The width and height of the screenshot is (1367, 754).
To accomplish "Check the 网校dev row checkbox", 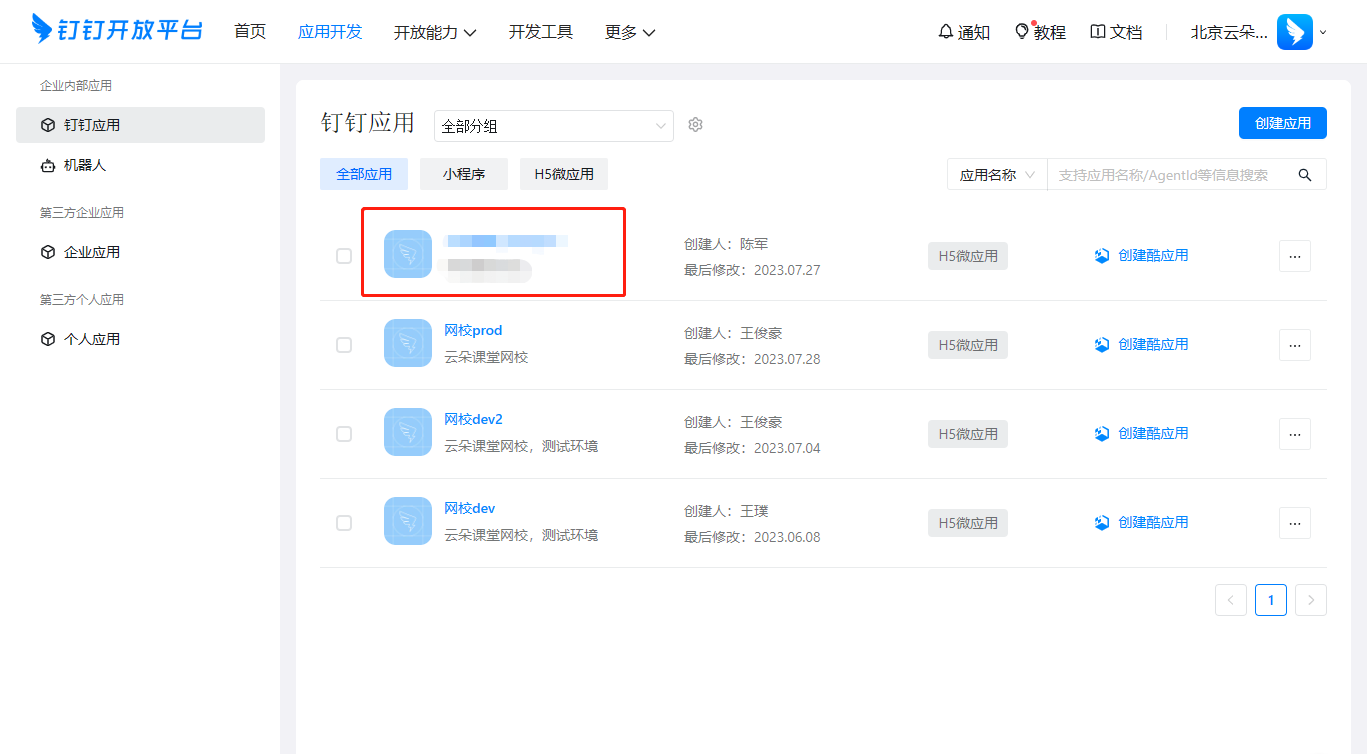I will pyautogui.click(x=344, y=523).
